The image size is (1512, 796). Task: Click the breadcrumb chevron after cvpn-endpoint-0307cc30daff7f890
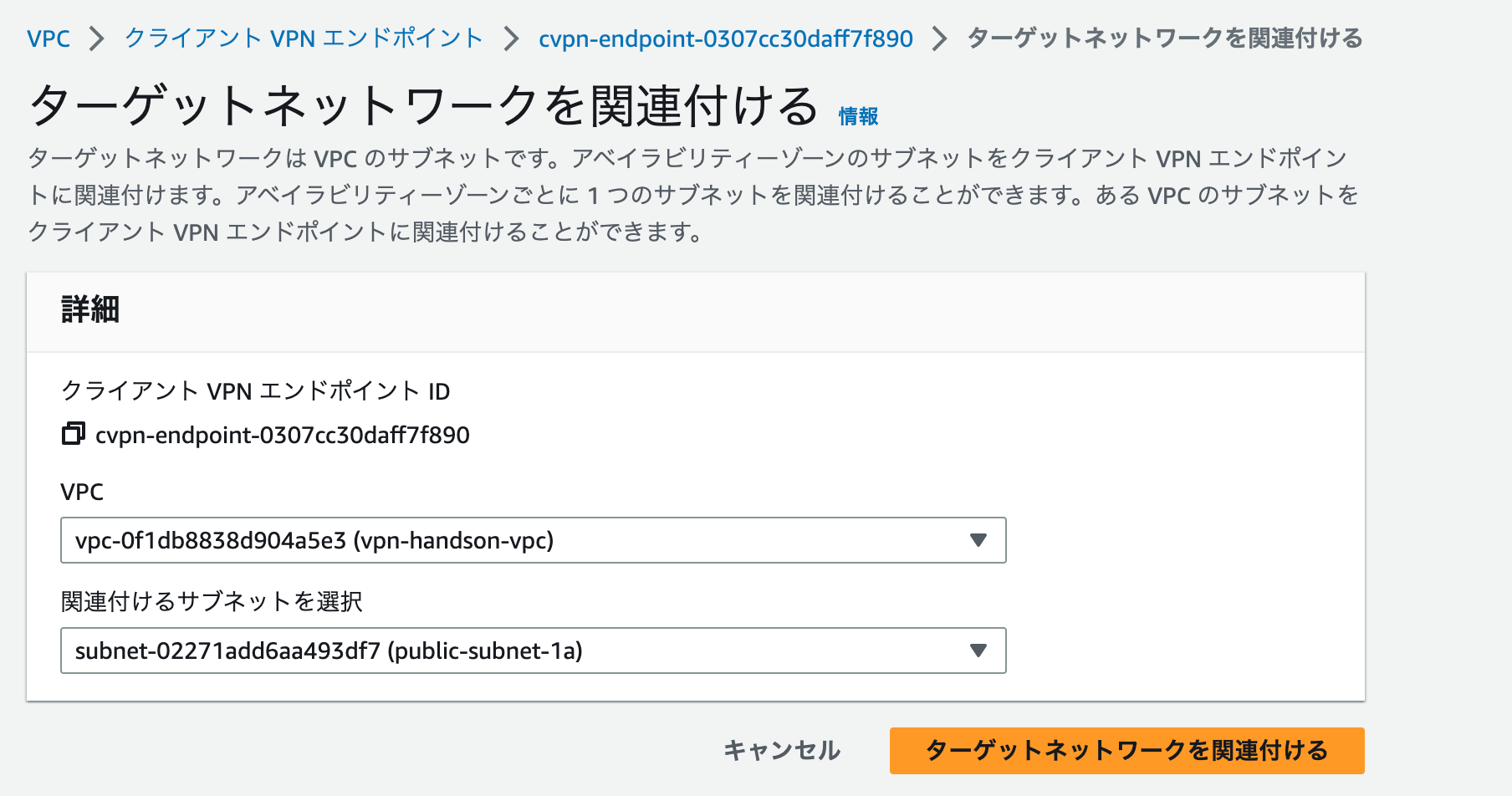[x=942, y=38]
